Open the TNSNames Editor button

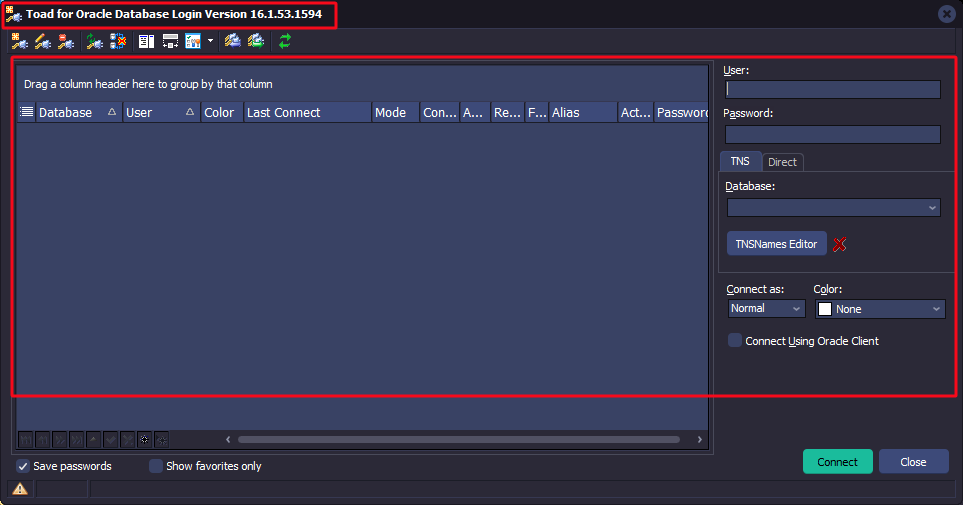pos(776,244)
